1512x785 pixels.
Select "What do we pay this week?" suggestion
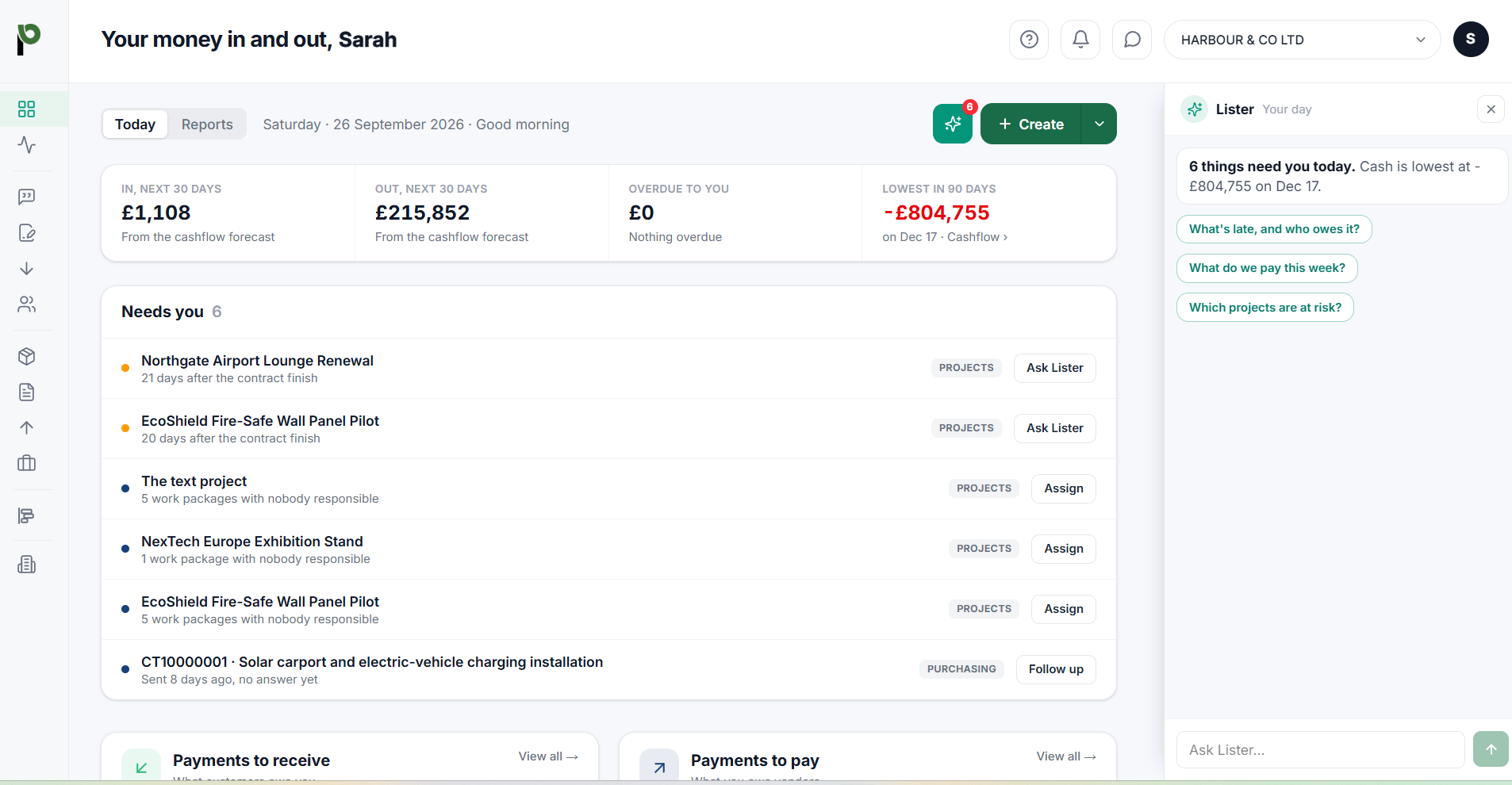coord(1267,268)
